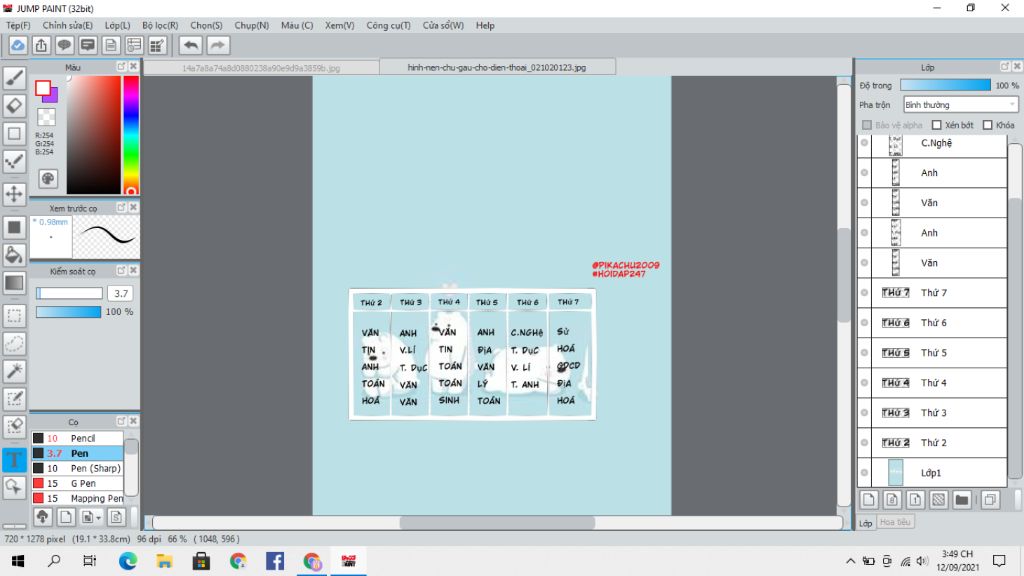Screen dimensions: 1024x576
Task: Toggle visibility of Lớp1 layer
Action: 865,473
